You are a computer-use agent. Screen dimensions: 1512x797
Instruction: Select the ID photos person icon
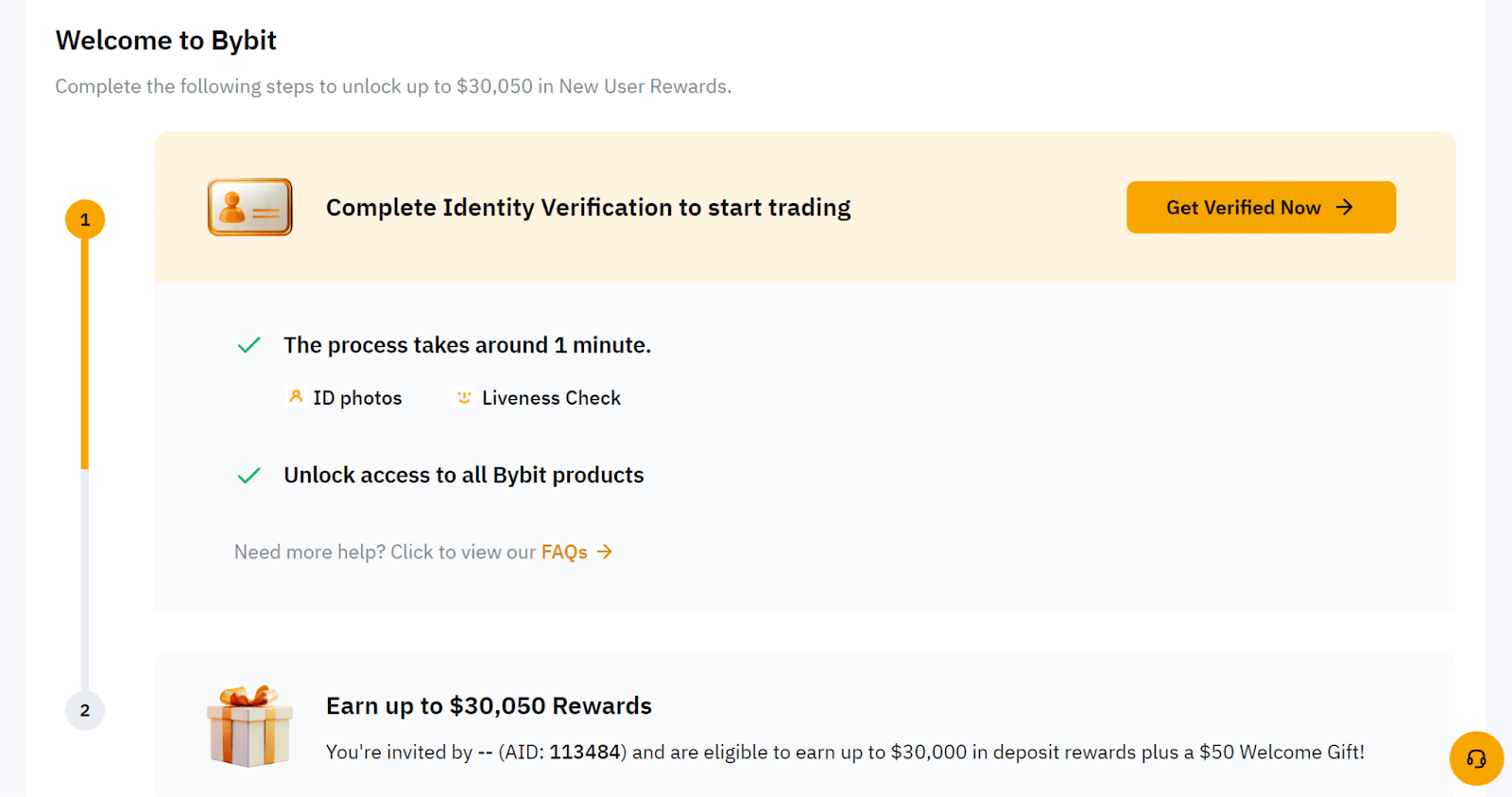(x=294, y=397)
